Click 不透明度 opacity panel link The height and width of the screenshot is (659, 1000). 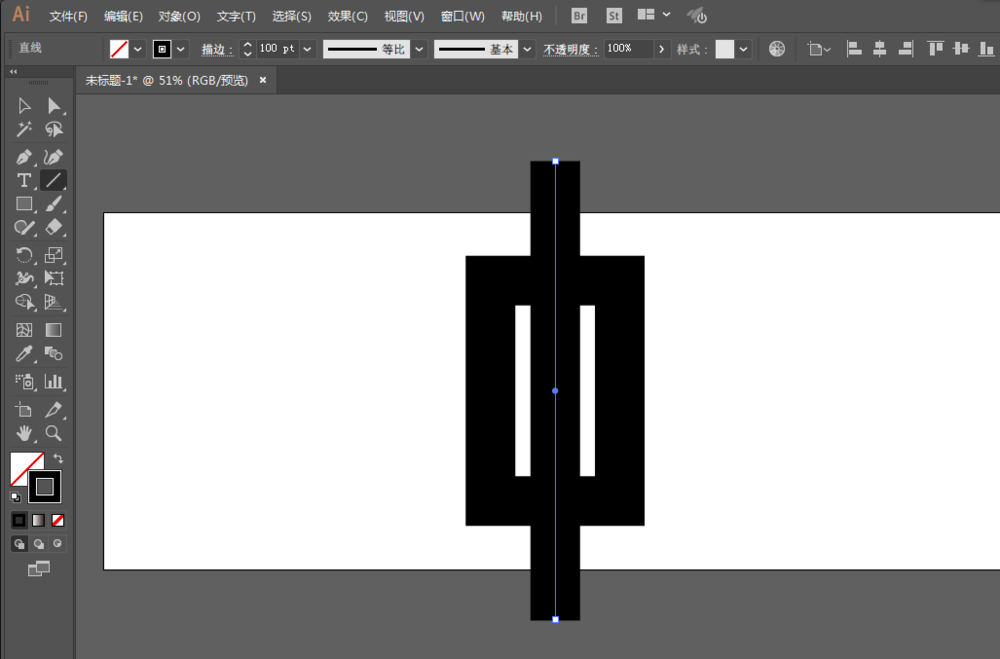point(570,49)
